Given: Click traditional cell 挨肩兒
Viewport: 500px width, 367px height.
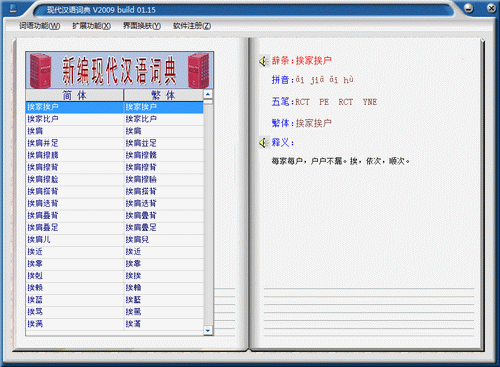Looking at the screenshot, I should coord(164,239).
